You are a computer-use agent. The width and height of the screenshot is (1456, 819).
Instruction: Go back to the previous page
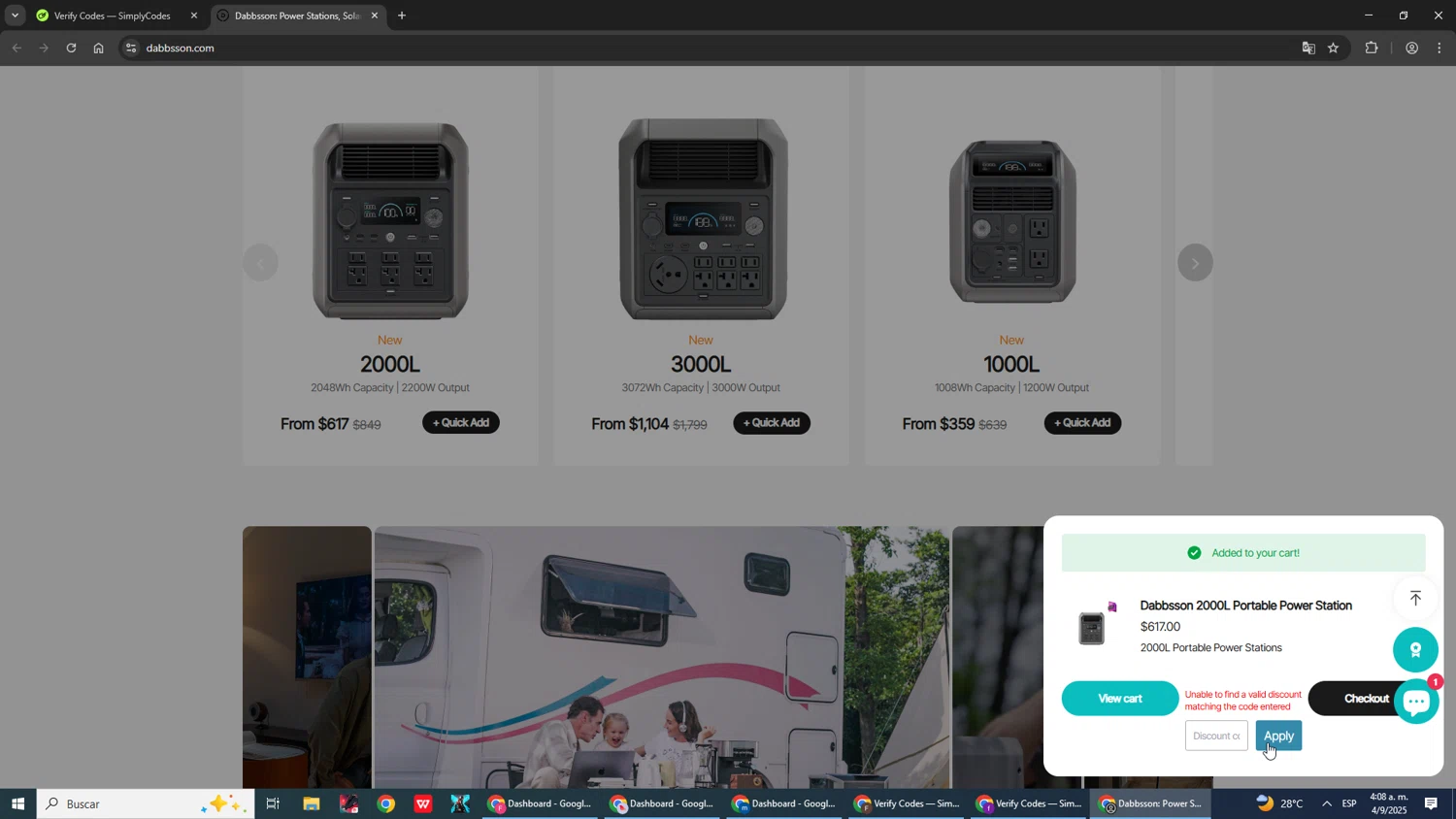tap(17, 48)
